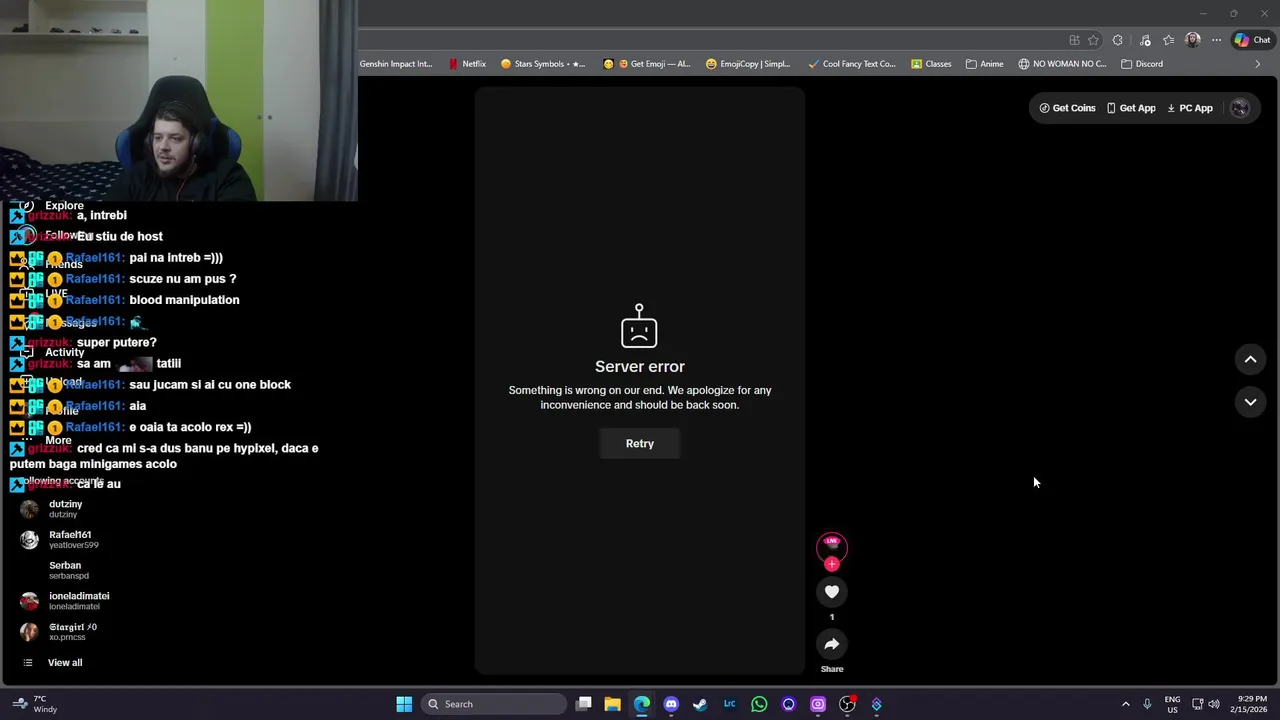Open the LIVE creator avatar
Viewport: 1280px width, 720px height.
(832, 546)
